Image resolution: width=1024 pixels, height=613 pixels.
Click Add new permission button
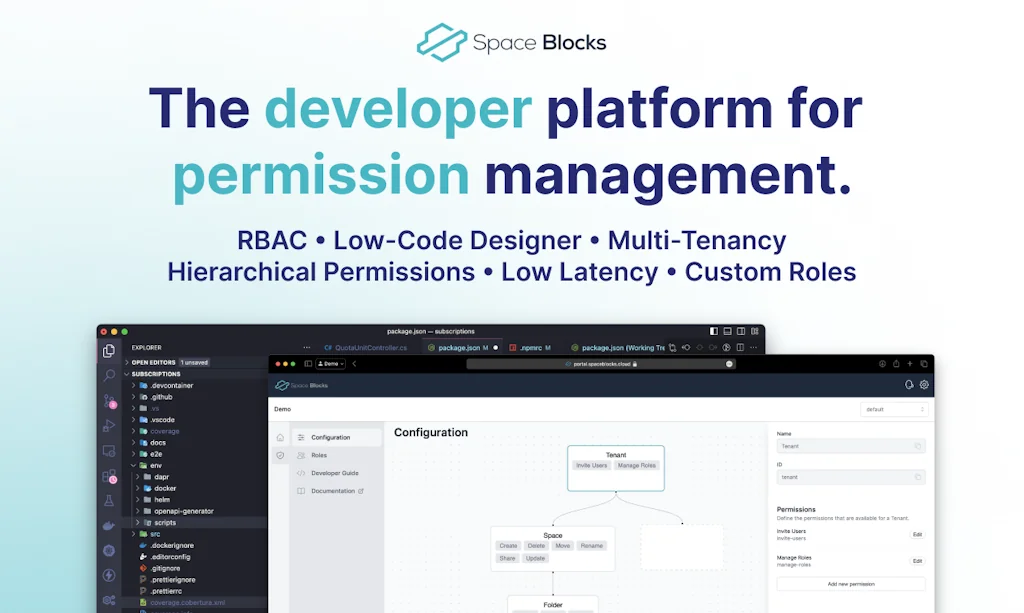coord(851,583)
